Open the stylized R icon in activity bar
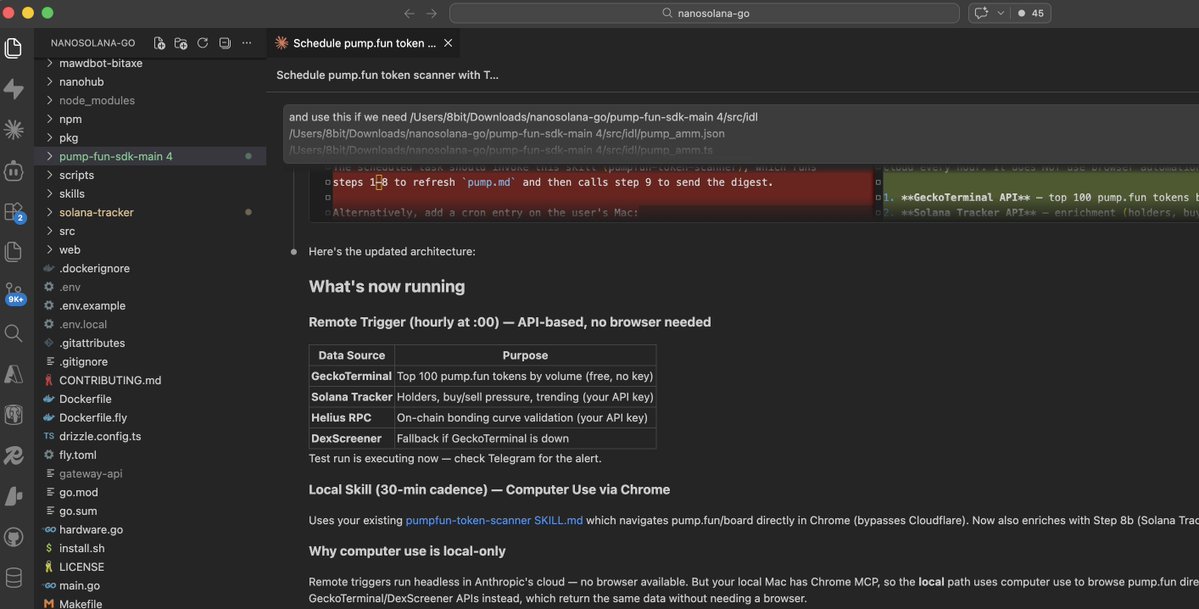This screenshot has width=1199, height=609. pos(13,455)
